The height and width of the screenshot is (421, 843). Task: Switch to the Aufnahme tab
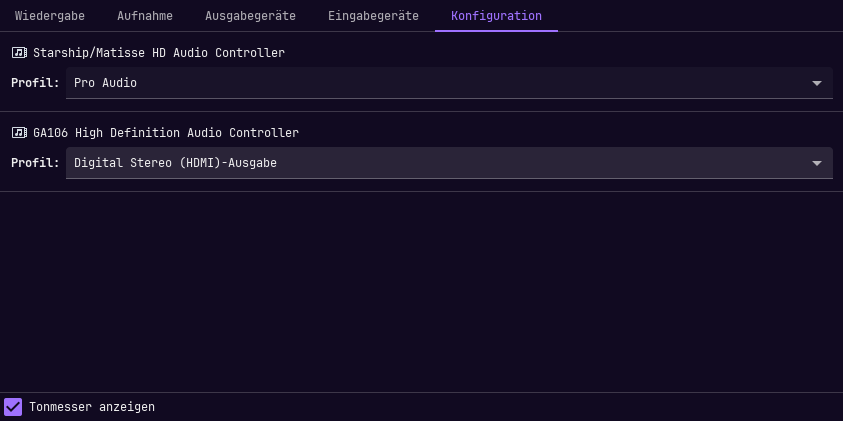(x=145, y=16)
